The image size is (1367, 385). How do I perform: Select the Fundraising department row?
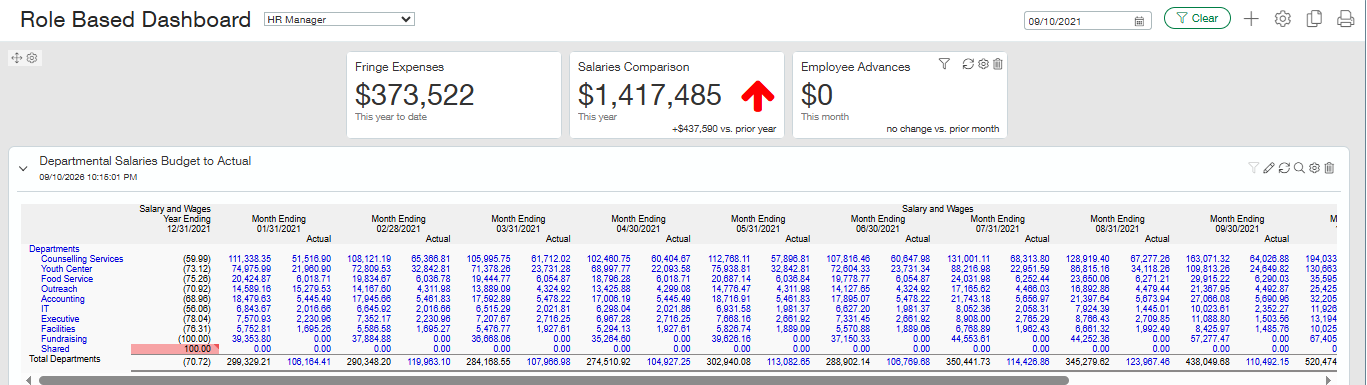coord(64,339)
